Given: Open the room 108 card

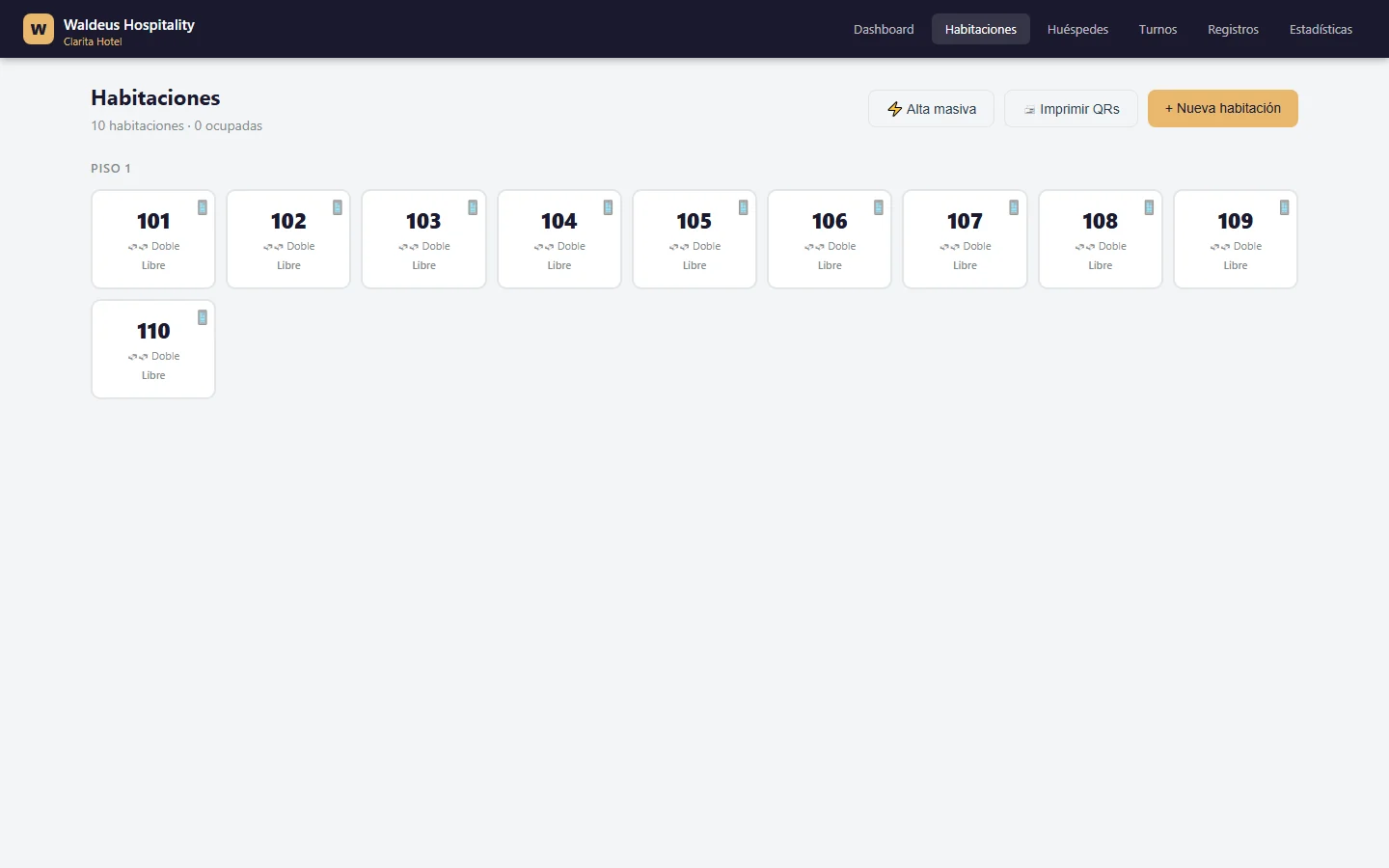Looking at the screenshot, I should 1101,239.
